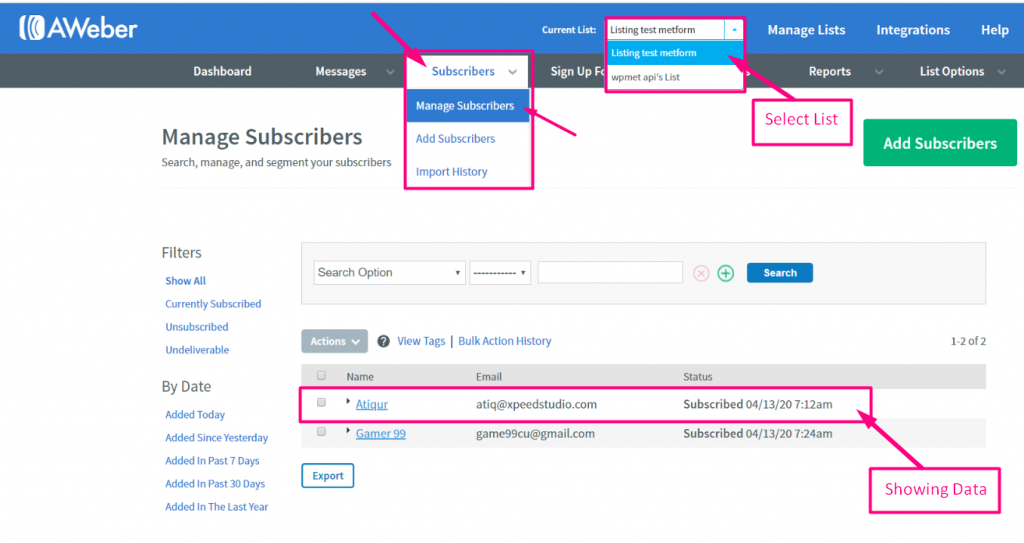
Task: Open the Atiqur subscriber name link
Action: 372,404
